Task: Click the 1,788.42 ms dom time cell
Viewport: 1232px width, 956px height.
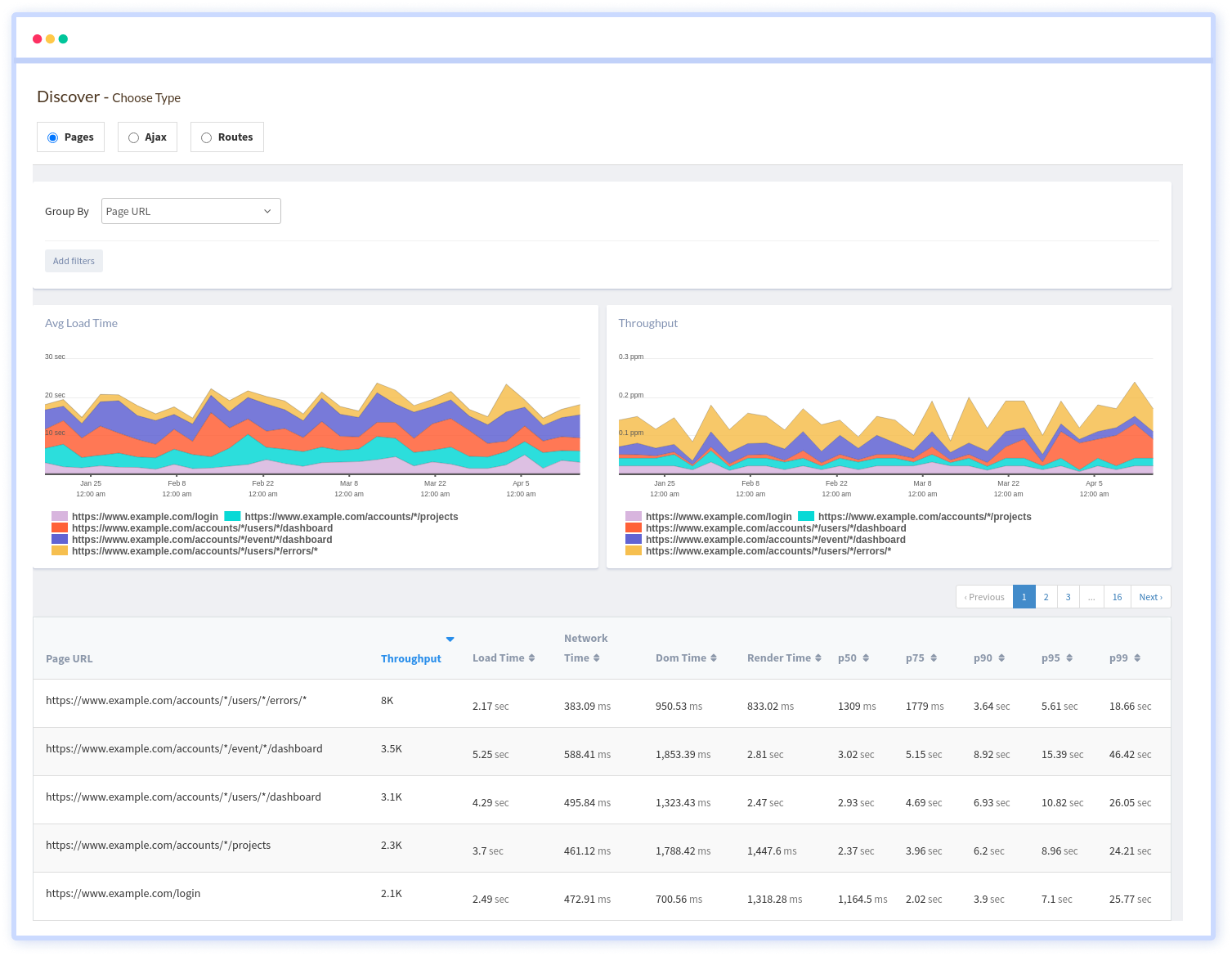Action: tap(683, 851)
